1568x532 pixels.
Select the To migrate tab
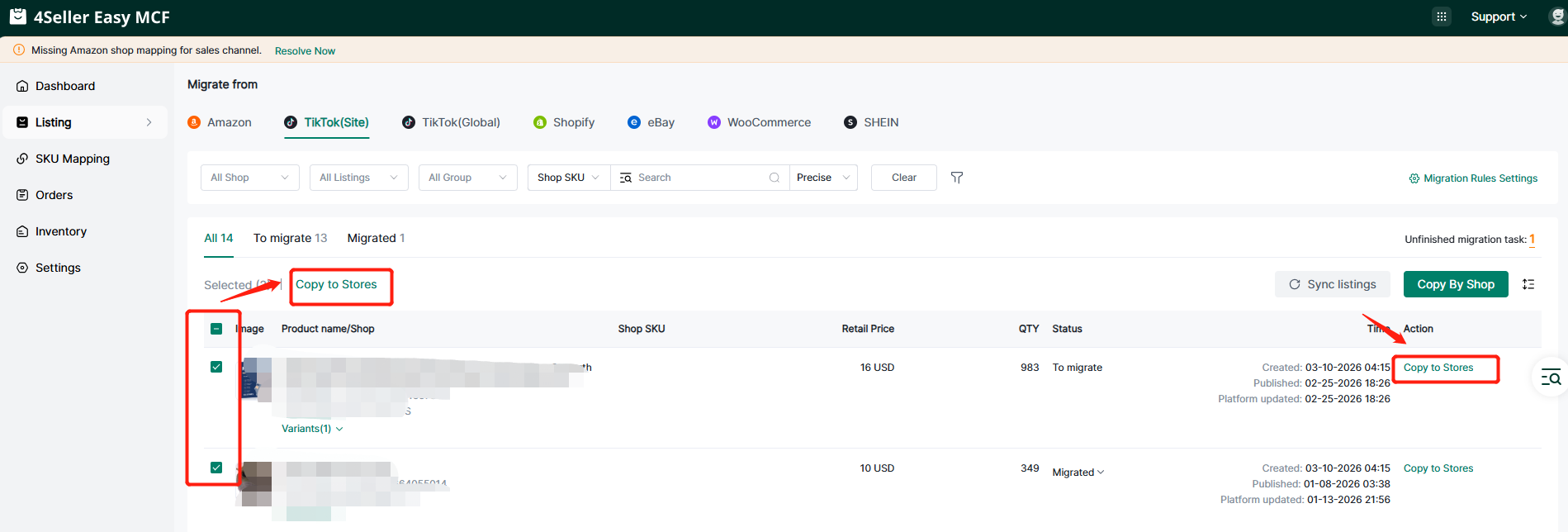(290, 238)
